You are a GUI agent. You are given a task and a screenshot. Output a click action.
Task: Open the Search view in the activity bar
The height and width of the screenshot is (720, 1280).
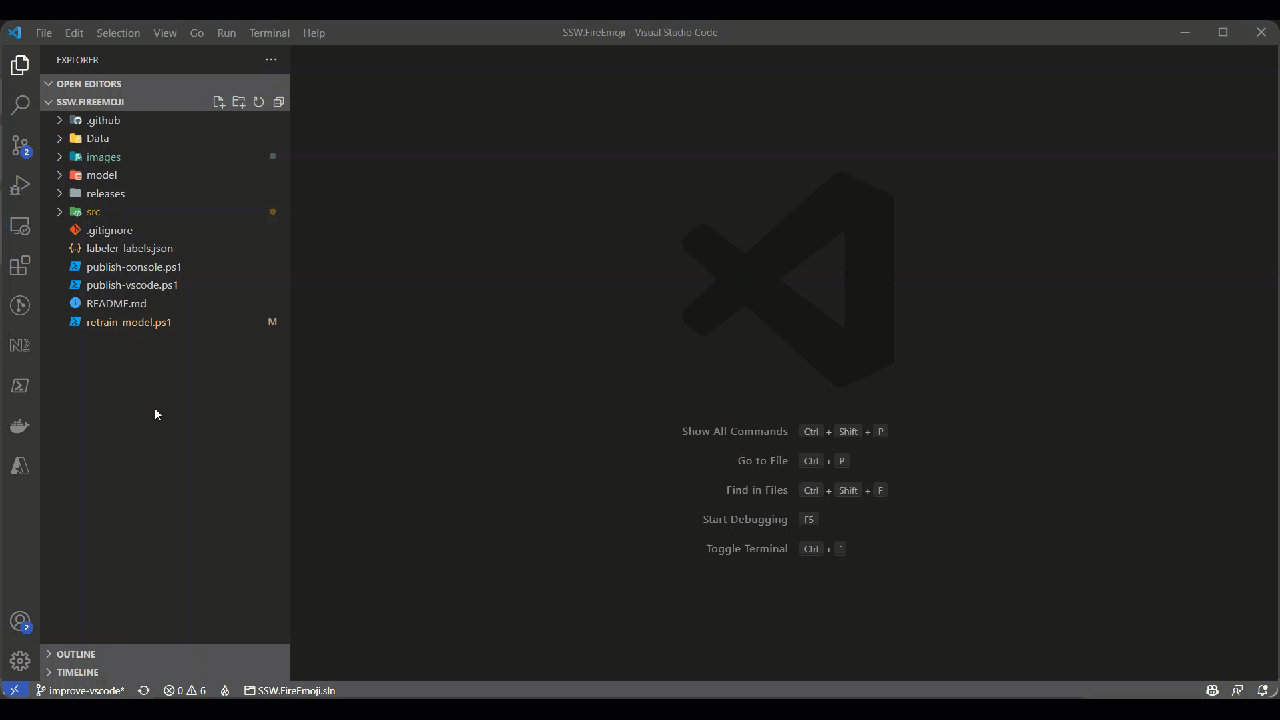coord(20,105)
